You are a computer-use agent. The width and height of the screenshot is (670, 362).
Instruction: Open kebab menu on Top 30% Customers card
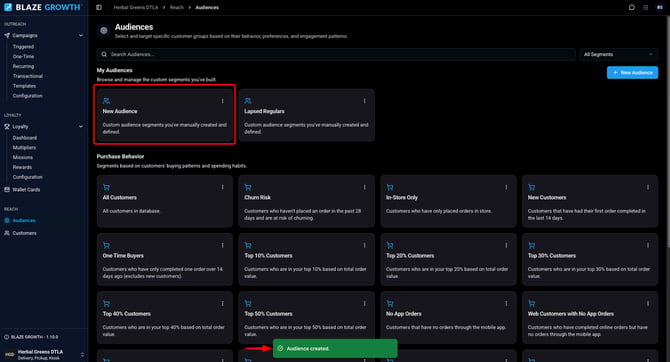648,245
